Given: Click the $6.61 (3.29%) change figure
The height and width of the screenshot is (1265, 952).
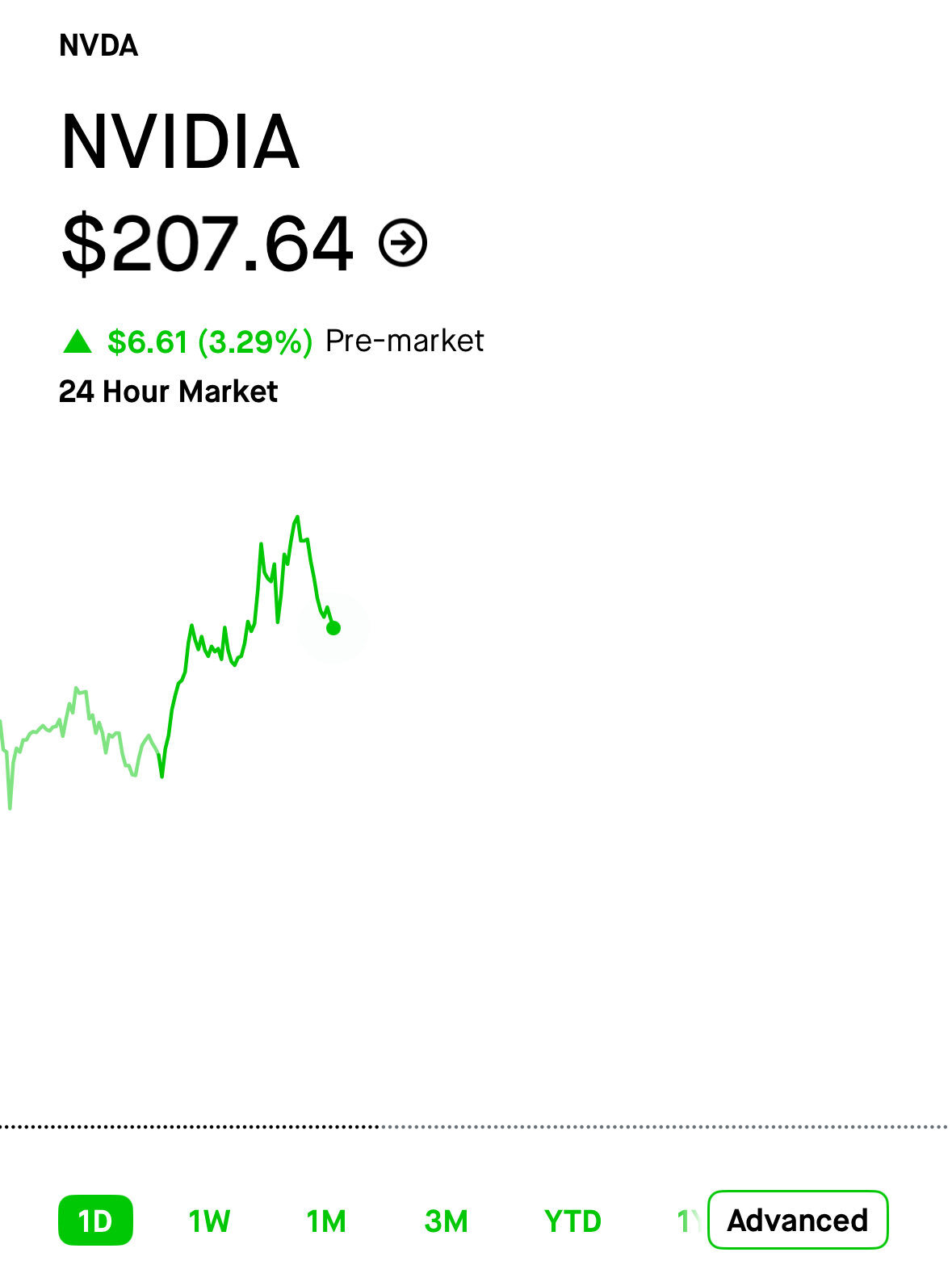Looking at the screenshot, I should click(212, 341).
